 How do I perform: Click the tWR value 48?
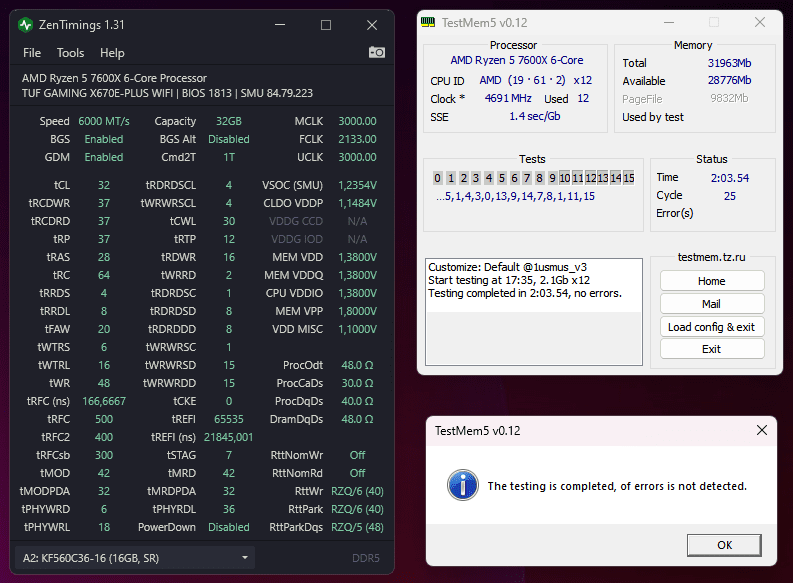click(104, 383)
